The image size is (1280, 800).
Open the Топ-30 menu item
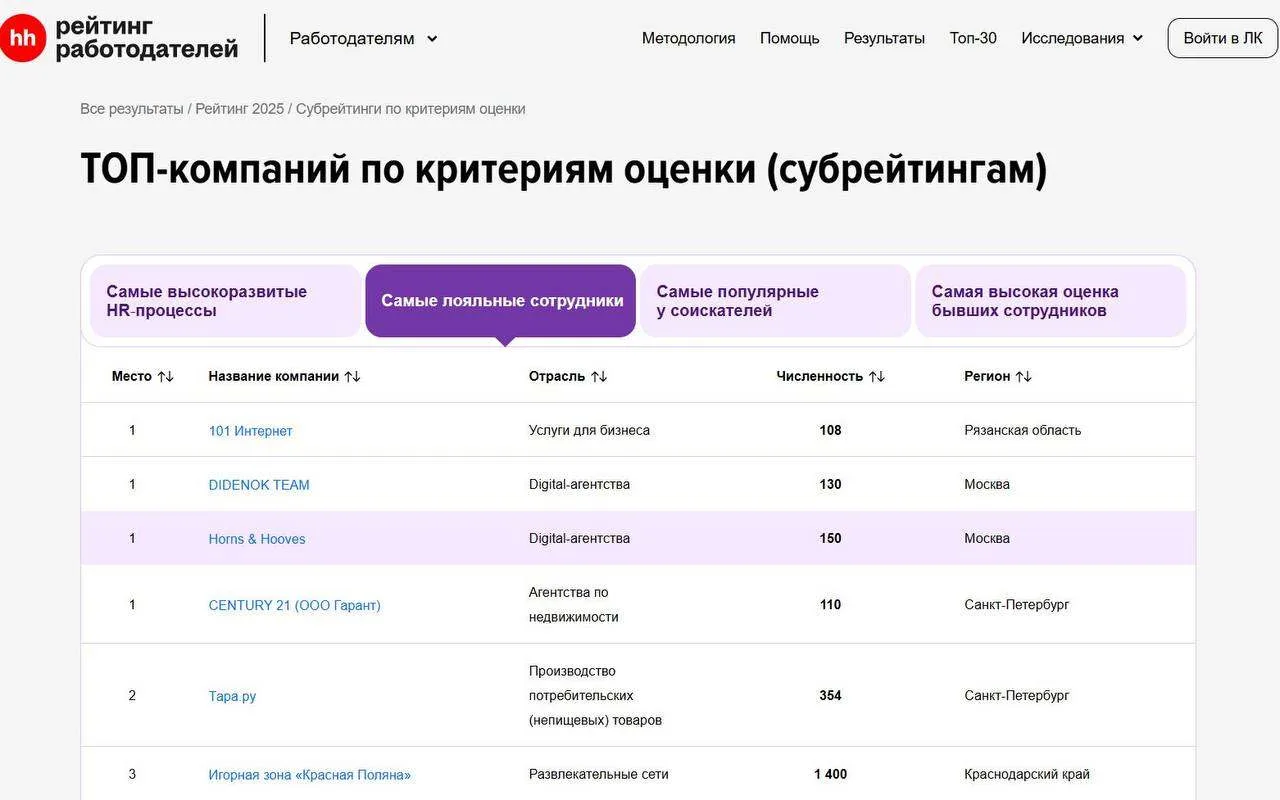[x=973, y=38]
